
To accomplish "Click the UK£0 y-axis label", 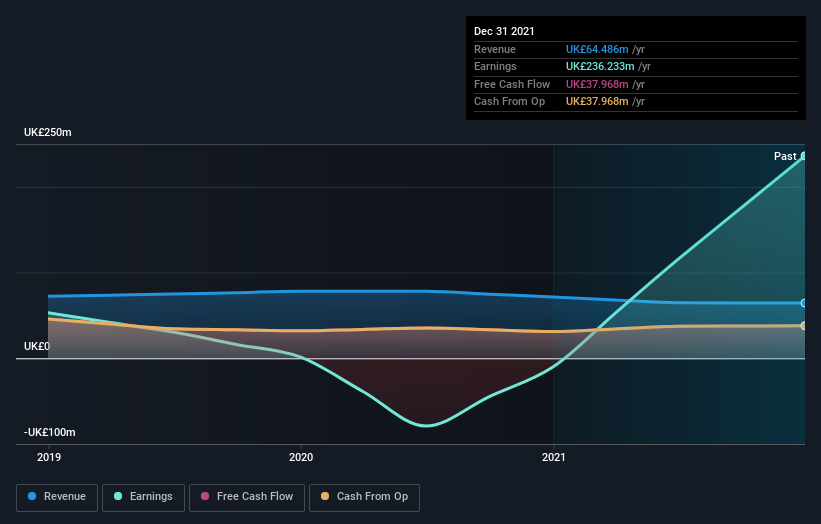I will 37,346.
